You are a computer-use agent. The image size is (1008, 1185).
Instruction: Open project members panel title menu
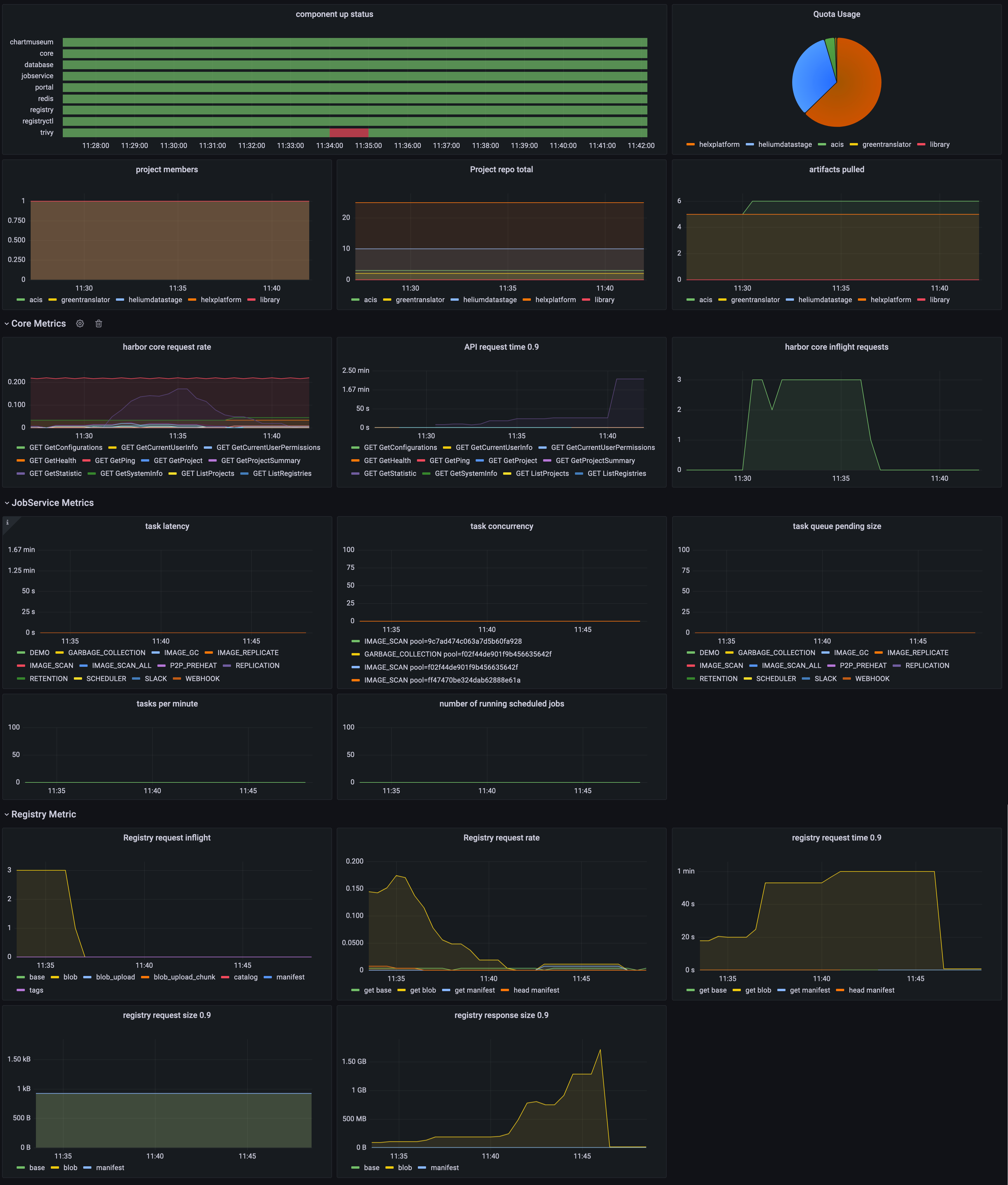pyautogui.click(x=167, y=170)
